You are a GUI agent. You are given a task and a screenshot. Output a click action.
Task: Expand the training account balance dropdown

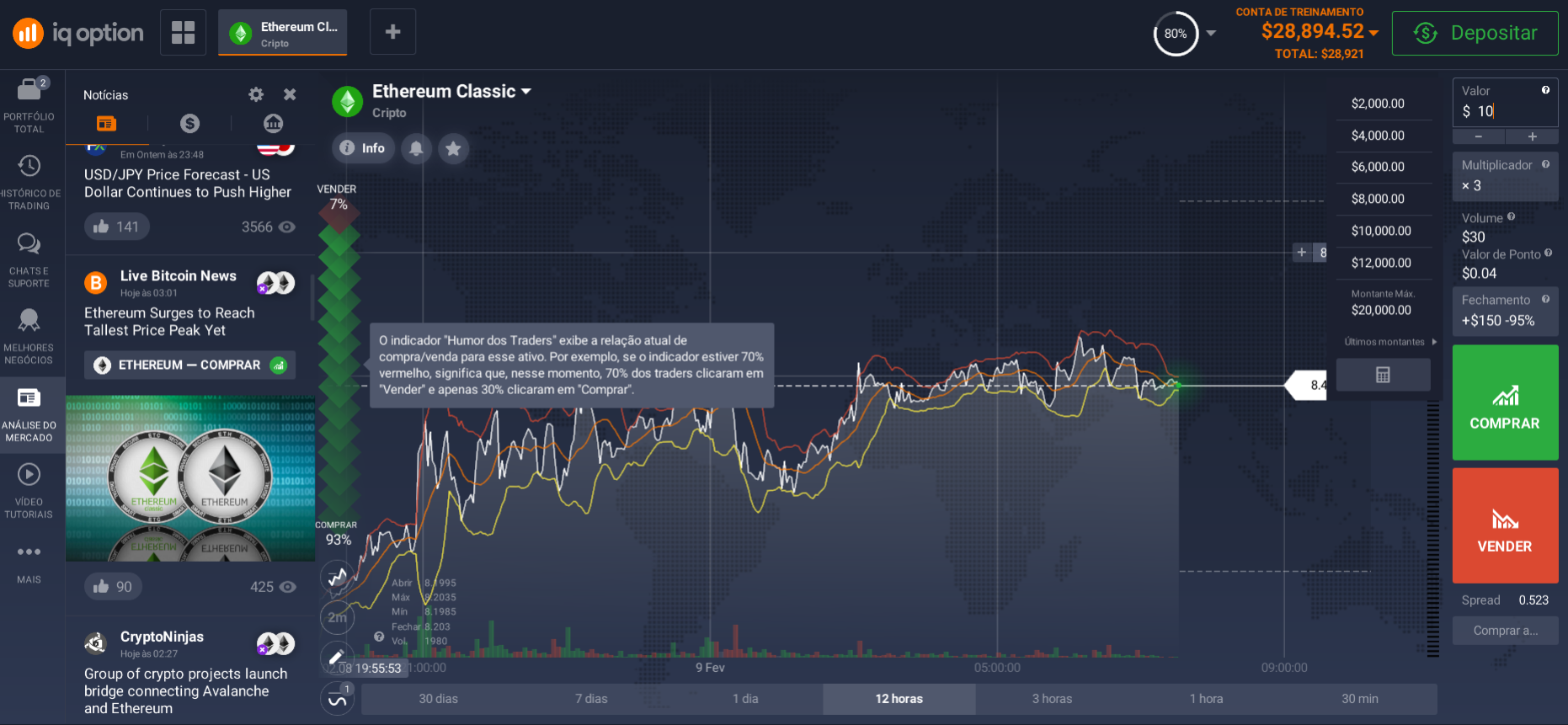1373,32
